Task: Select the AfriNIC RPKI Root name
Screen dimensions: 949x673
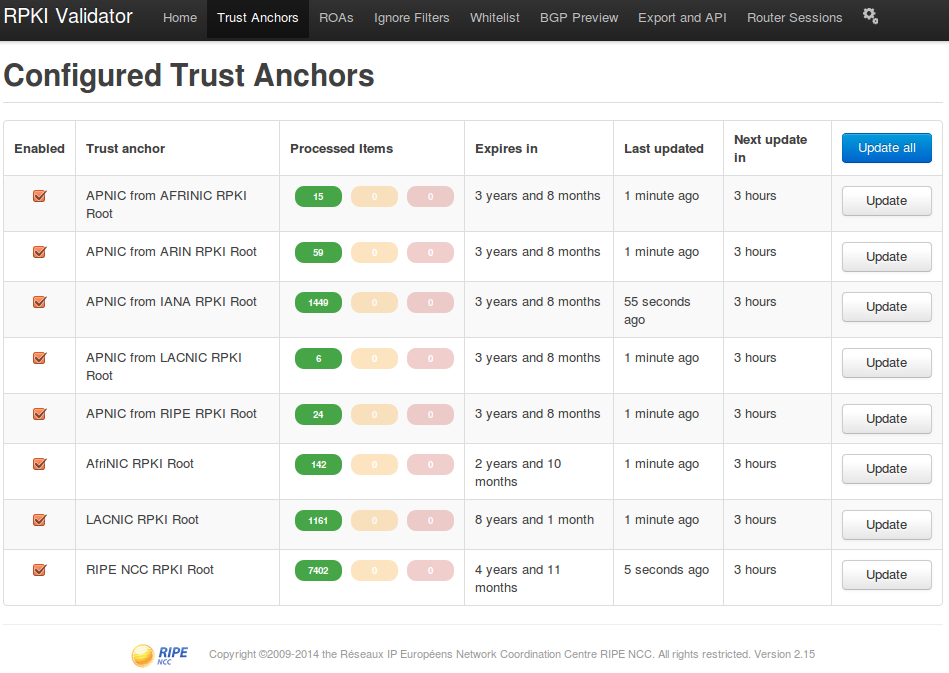Action: coord(140,464)
